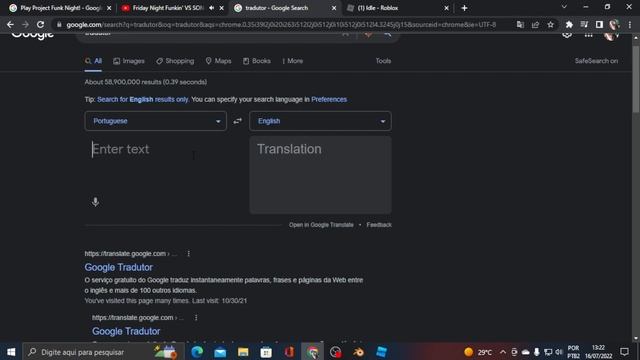Swap the Portuguese and English languages

(238, 121)
